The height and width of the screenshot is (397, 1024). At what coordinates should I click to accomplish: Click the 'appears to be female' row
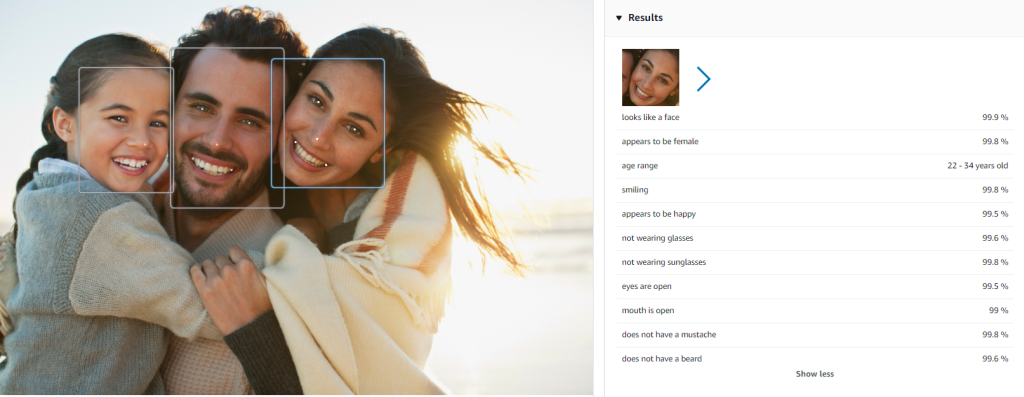pyautogui.click(x=814, y=142)
